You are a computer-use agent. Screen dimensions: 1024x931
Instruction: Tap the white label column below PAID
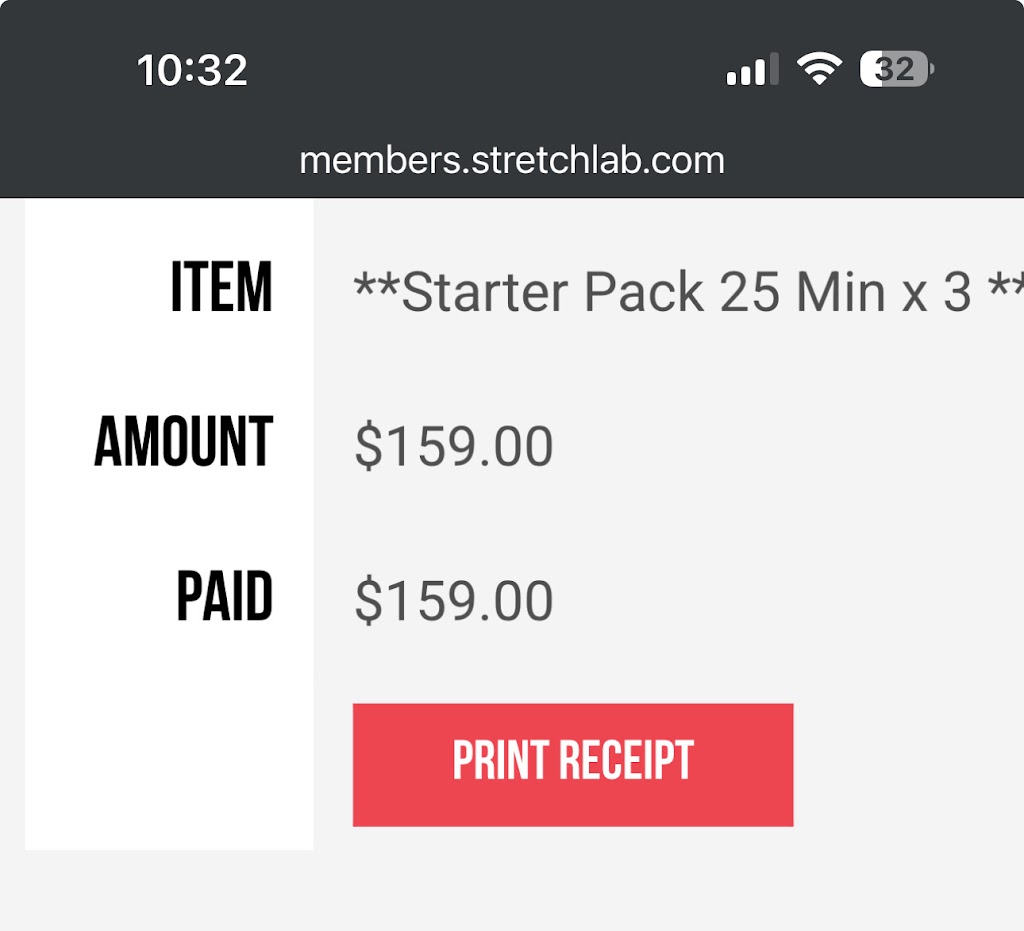click(170, 760)
